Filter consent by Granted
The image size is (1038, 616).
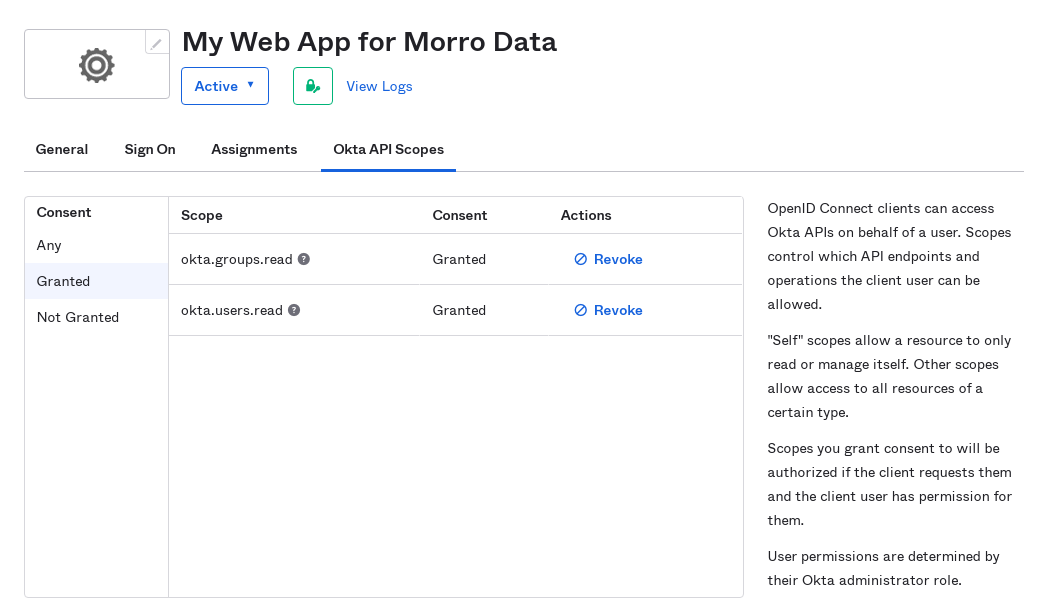click(96, 281)
